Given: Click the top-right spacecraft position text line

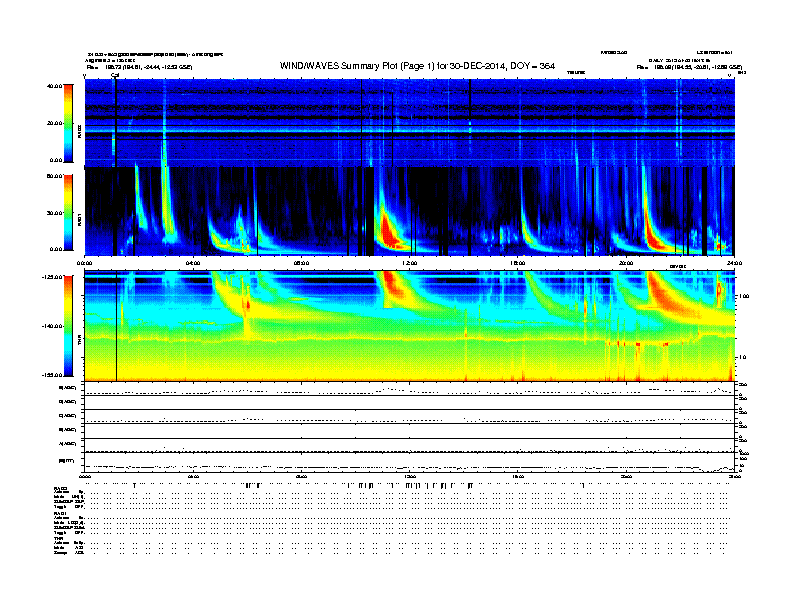Looking at the screenshot, I should tap(689, 67).
